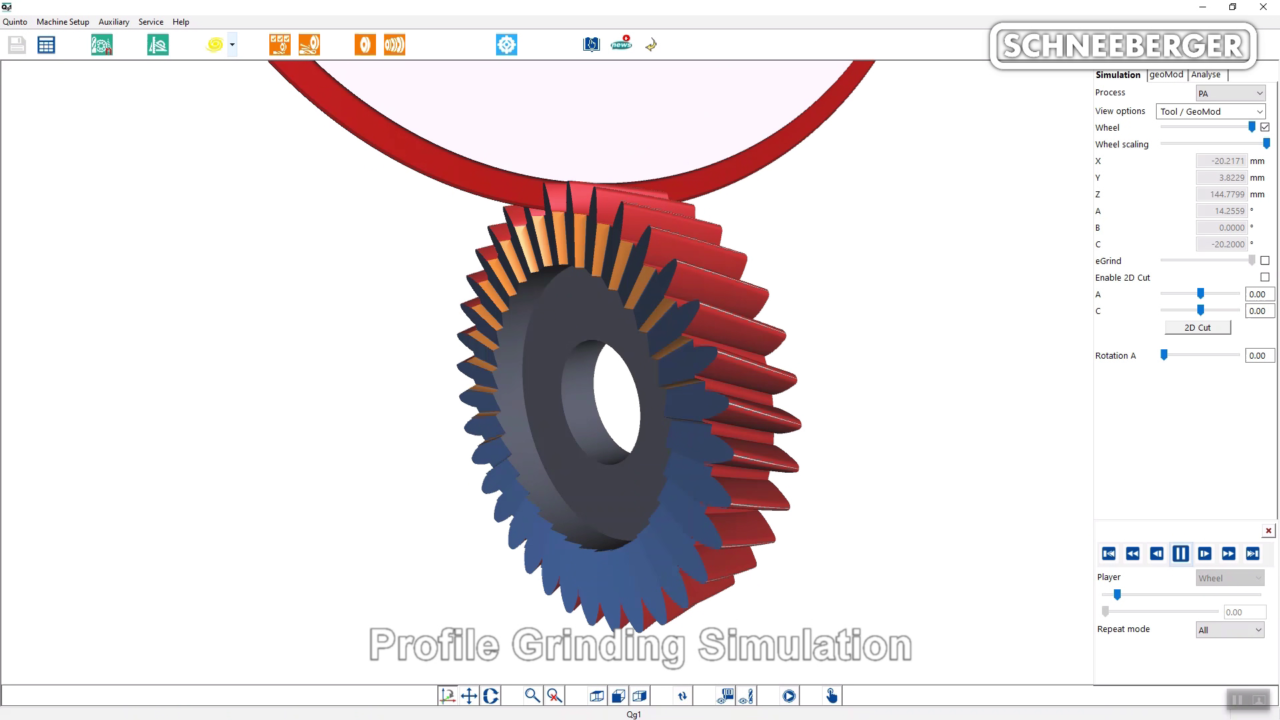Select the pan view tool
This screenshot has width=1280, height=720.
[x=468, y=695]
